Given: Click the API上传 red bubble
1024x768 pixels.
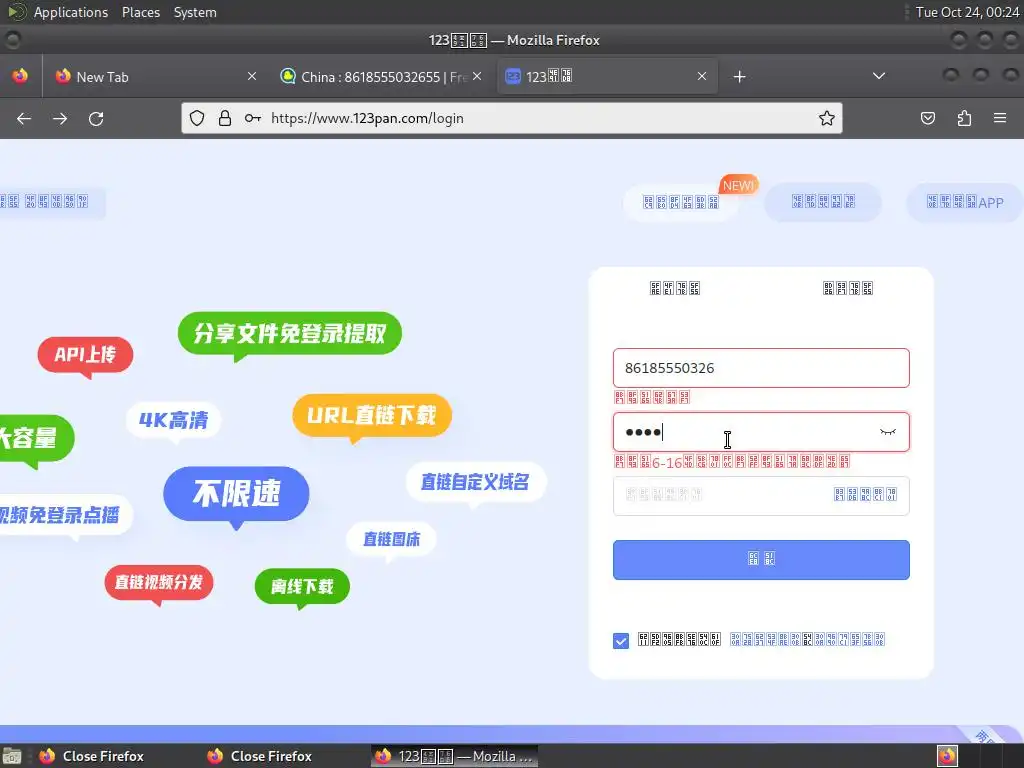Looking at the screenshot, I should (86, 355).
